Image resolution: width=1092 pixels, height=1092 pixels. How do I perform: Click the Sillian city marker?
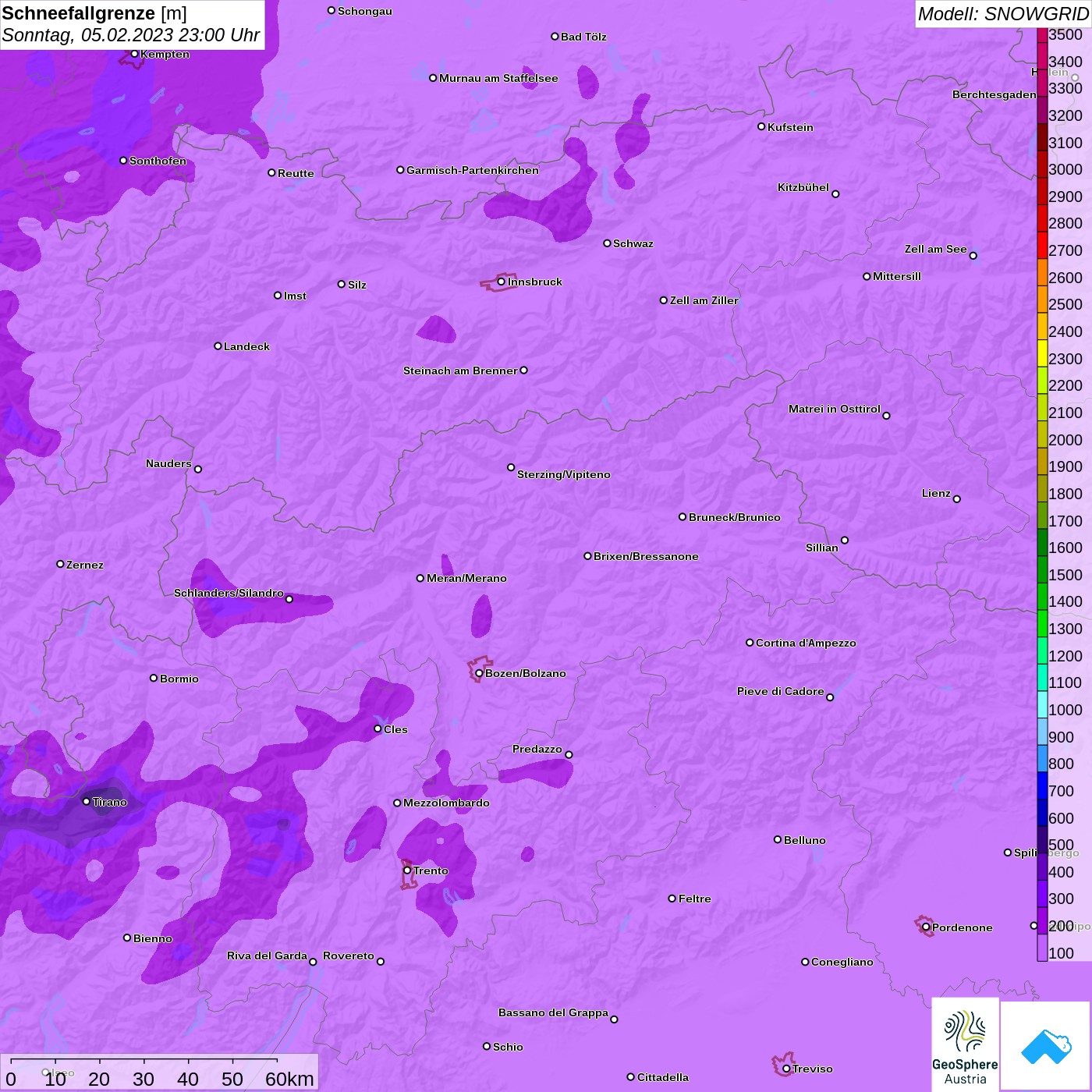coord(845,540)
